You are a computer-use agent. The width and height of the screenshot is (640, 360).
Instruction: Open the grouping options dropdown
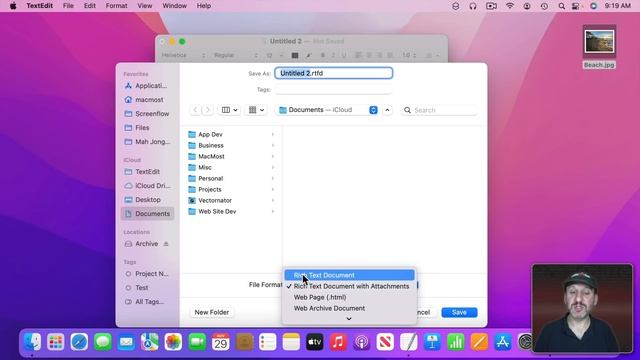256,110
